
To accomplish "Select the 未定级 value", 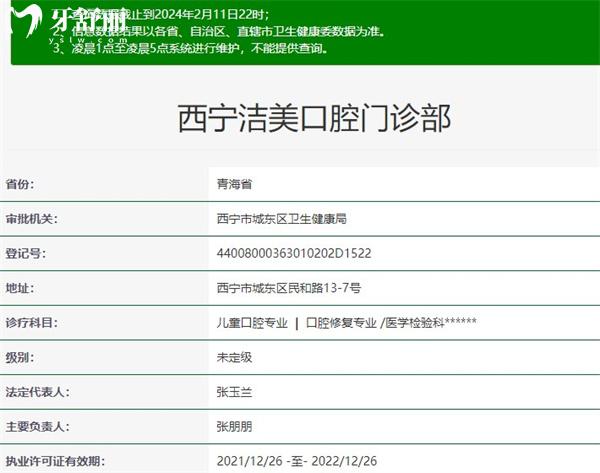I will click(x=234, y=357).
